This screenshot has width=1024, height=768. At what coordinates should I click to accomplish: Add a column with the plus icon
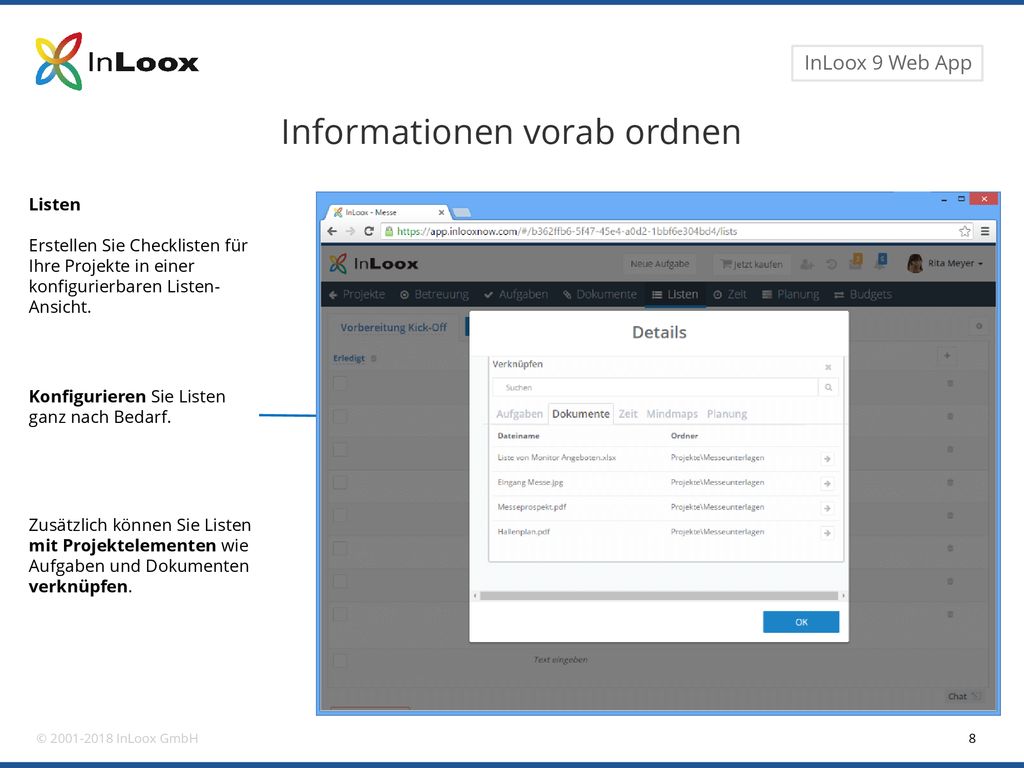(x=947, y=355)
